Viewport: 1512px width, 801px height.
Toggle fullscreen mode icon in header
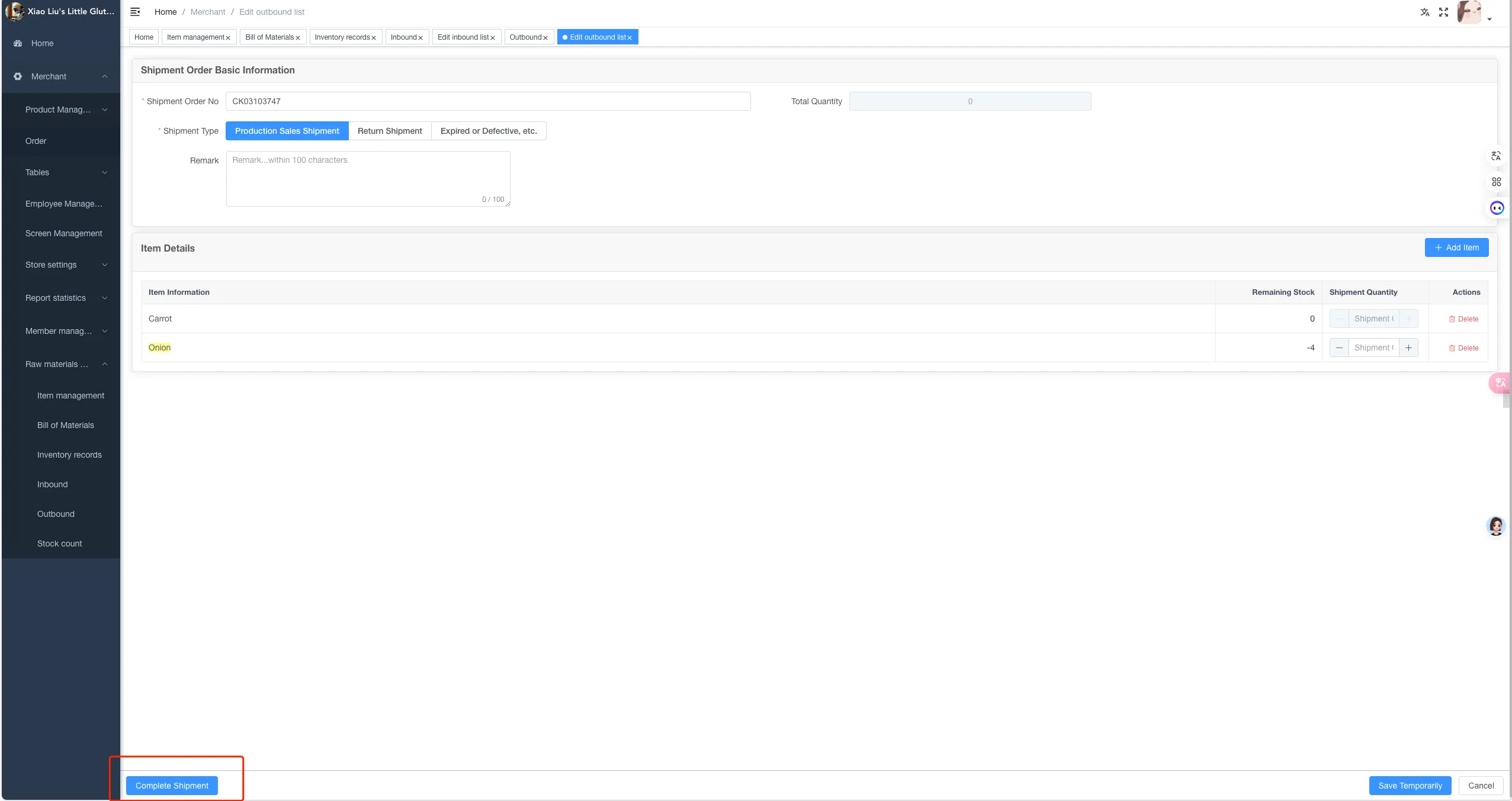[1443, 12]
